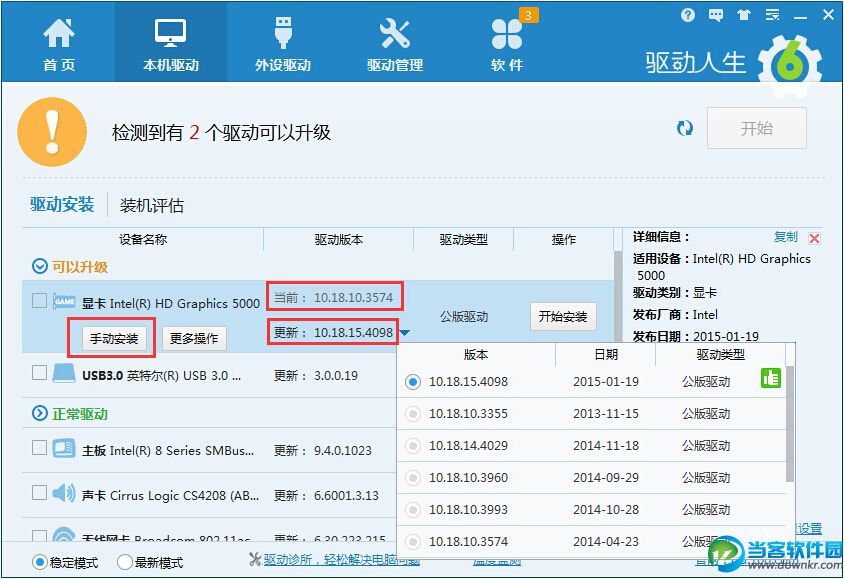
Task: Click 设备名称 column header
Action: pos(143,239)
